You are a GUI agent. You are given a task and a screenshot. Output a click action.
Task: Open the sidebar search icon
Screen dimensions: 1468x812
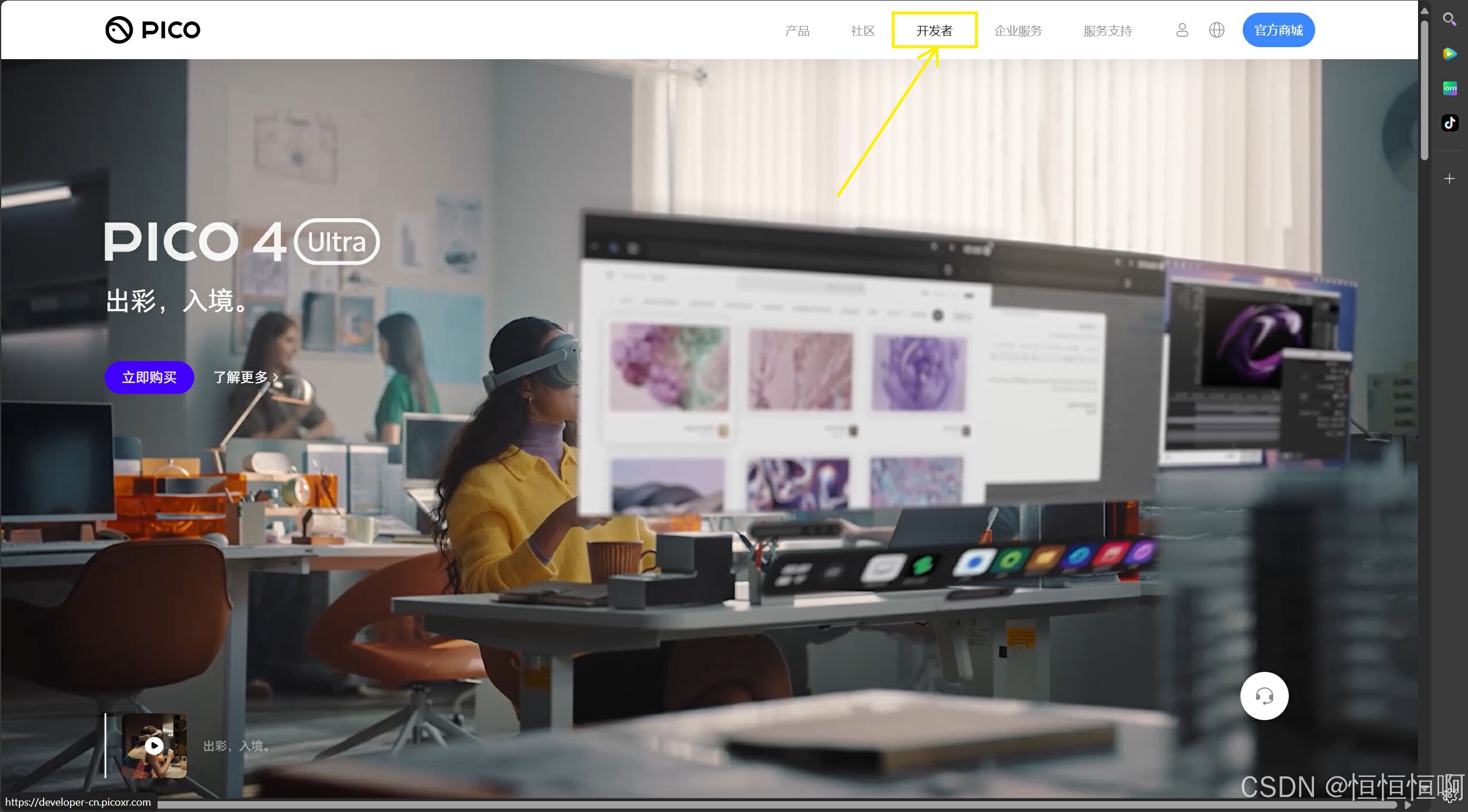click(1450, 20)
